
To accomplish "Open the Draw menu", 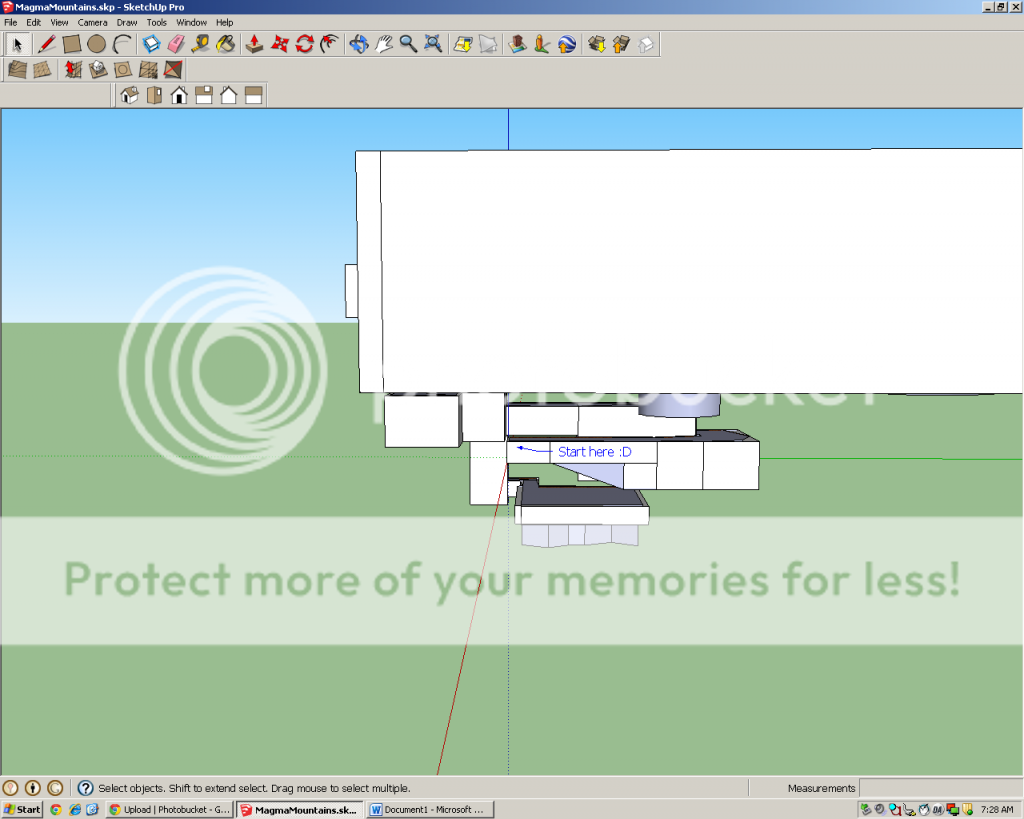I will click(x=127, y=22).
